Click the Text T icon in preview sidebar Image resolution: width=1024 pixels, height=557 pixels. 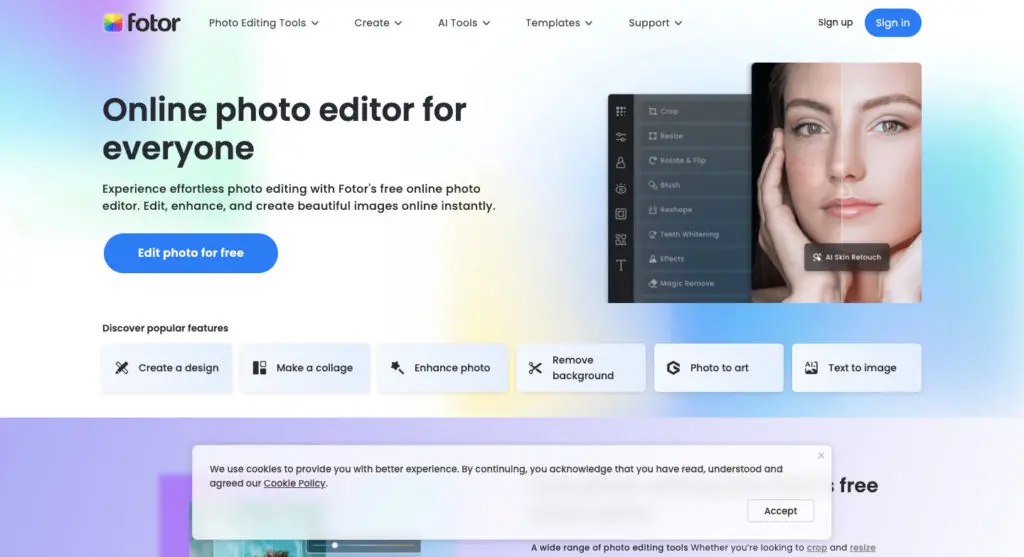coord(621,265)
